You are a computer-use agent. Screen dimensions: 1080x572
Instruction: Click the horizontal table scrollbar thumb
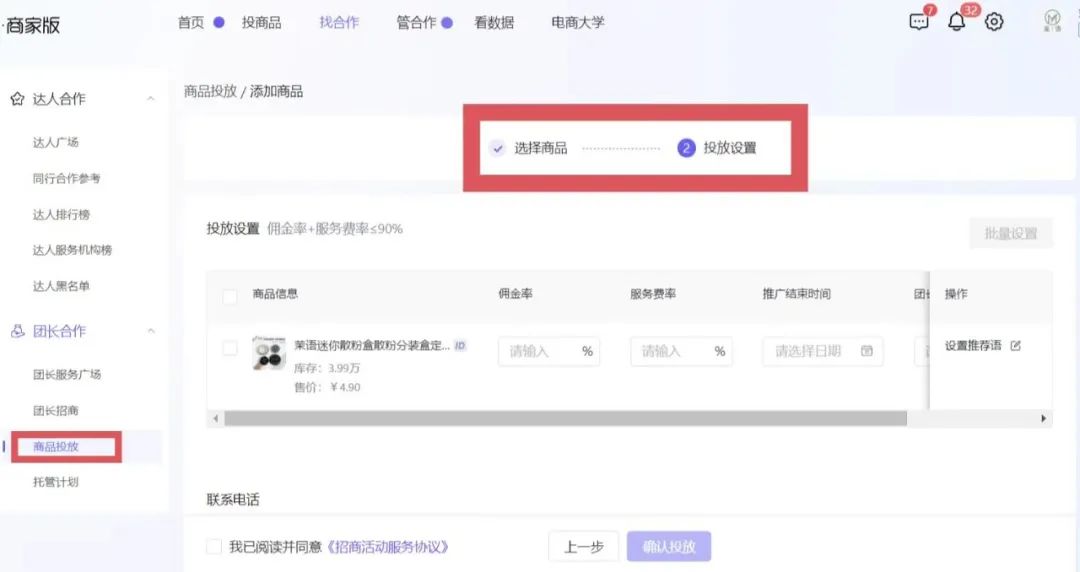coord(565,418)
